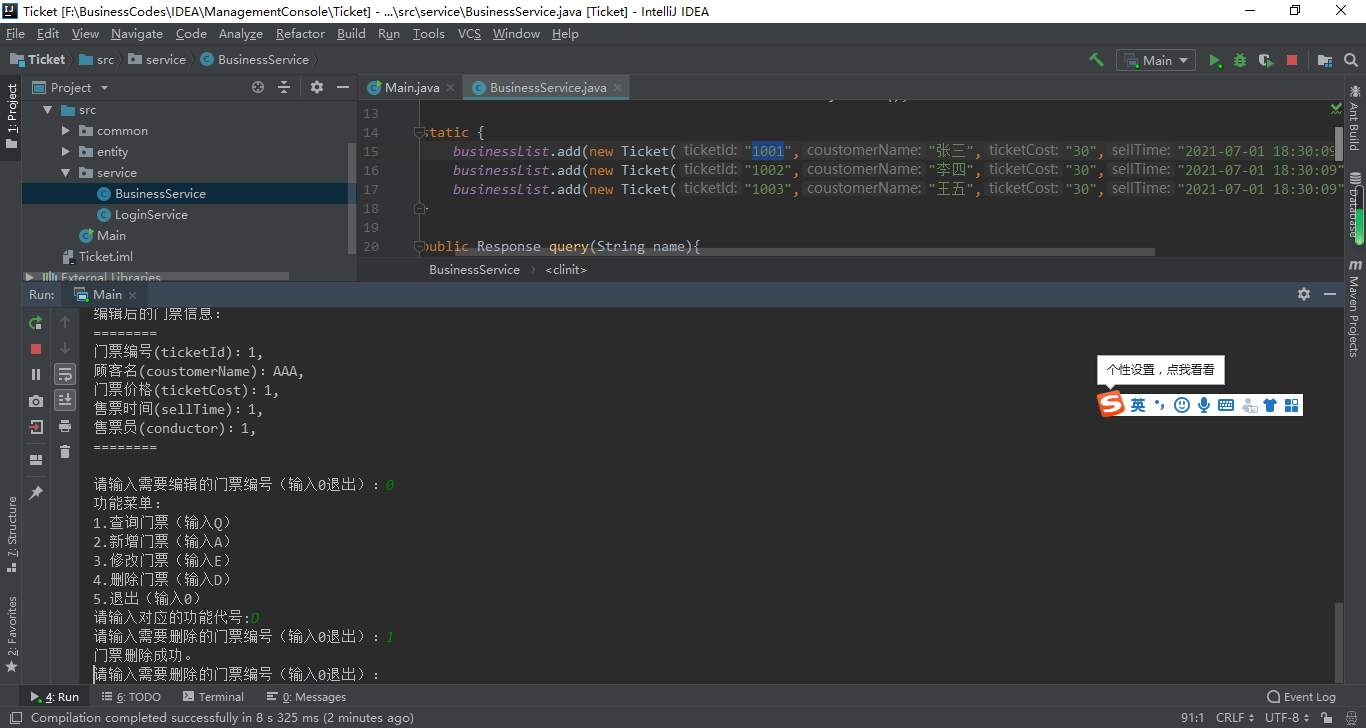The width and height of the screenshot is (1366, 728).
Task: Open Search Everywhere magnifier icon
Action: pos(1349,60)
